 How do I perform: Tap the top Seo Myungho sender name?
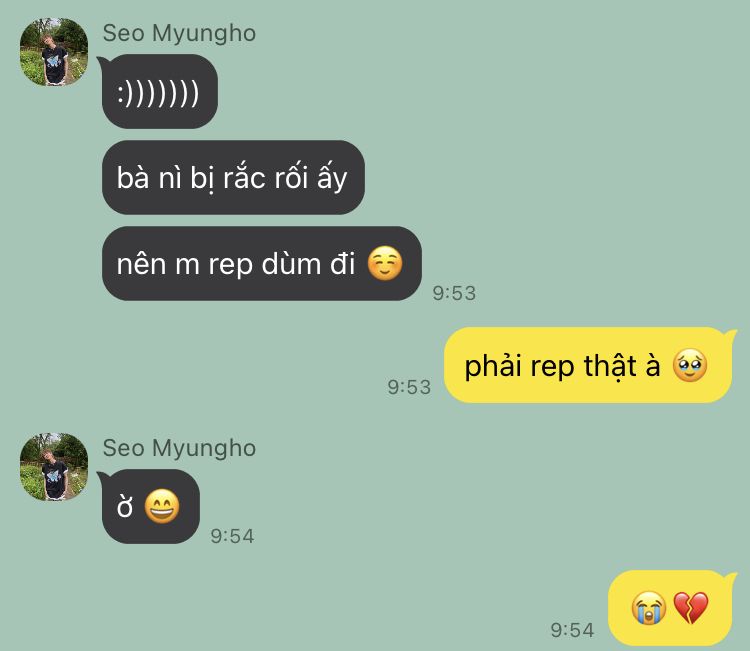pos(179,34)
